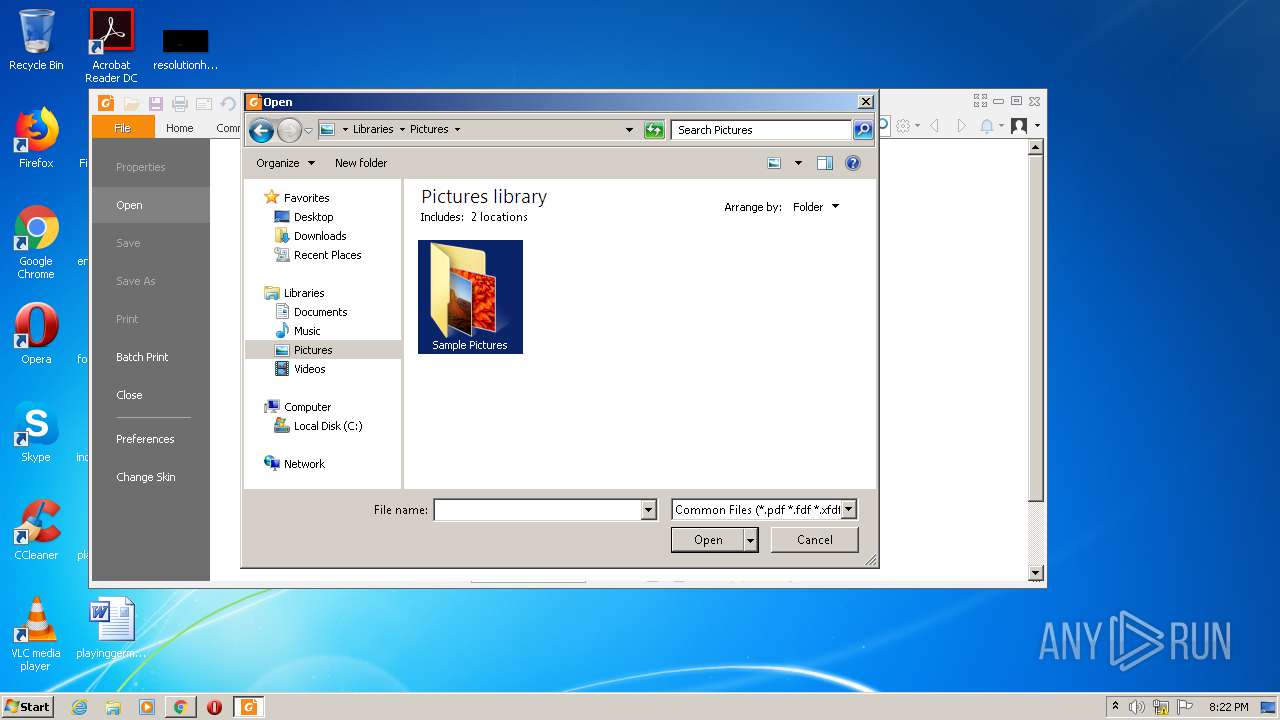Click the Back arrow in Open dialog
This screenshot has height=720, width=1280.
[261, 130]
